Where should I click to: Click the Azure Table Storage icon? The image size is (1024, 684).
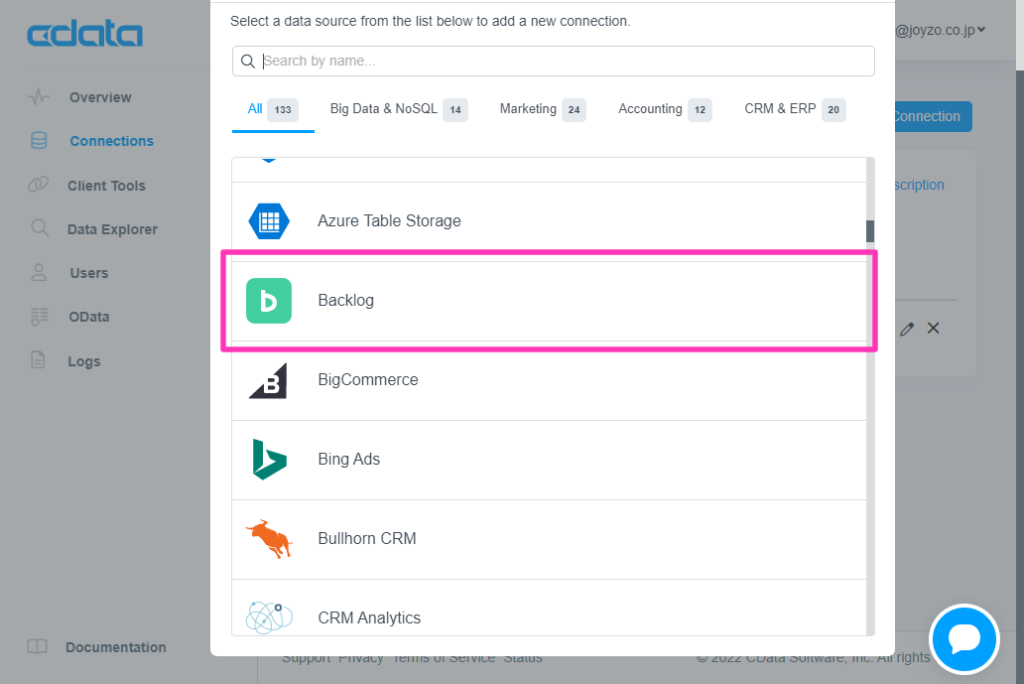pyautogui.click(x=269, y=221)
